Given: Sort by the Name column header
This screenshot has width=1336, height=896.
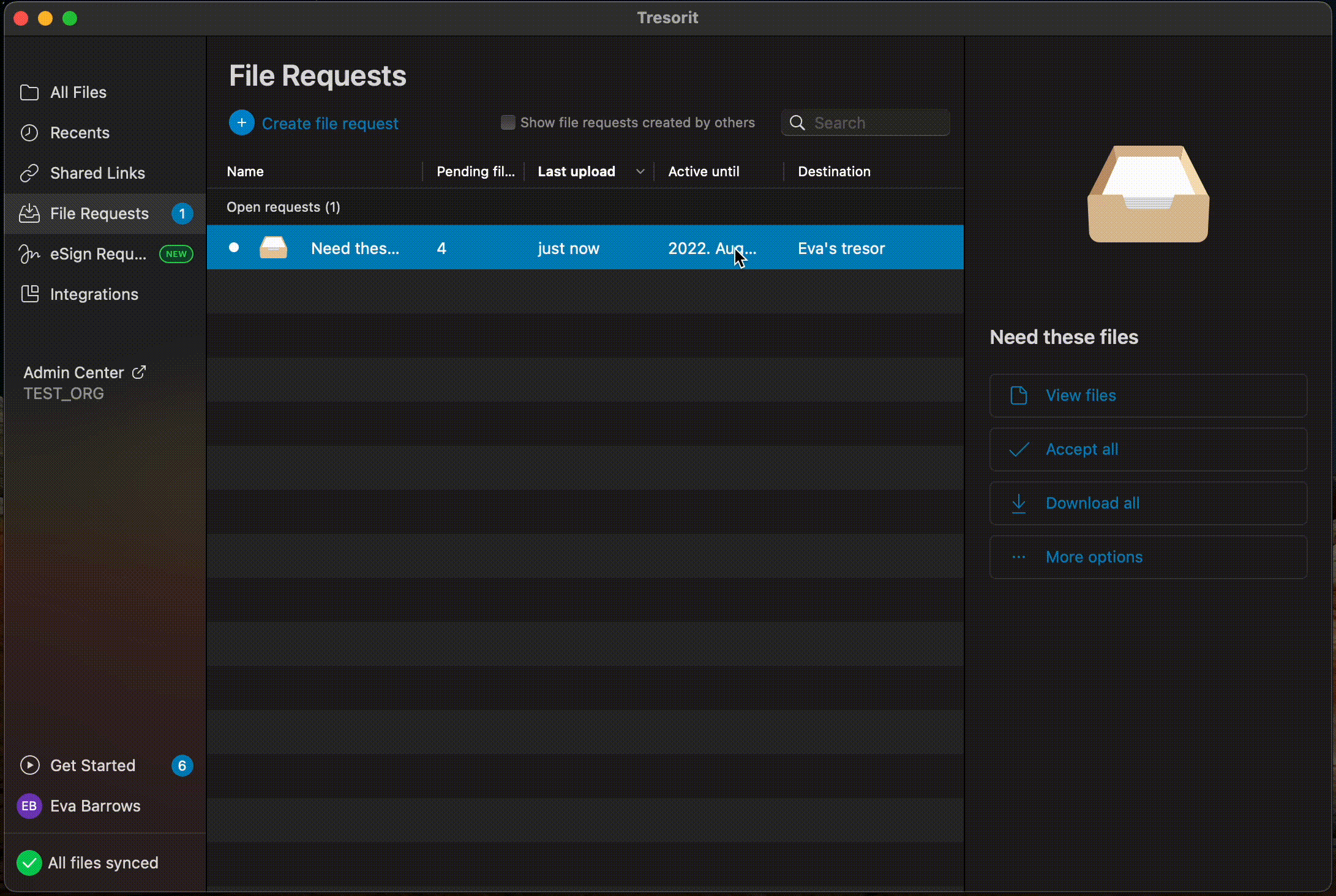Looking at the screenshot, I should pyautogui.click(x=245, y=171).
